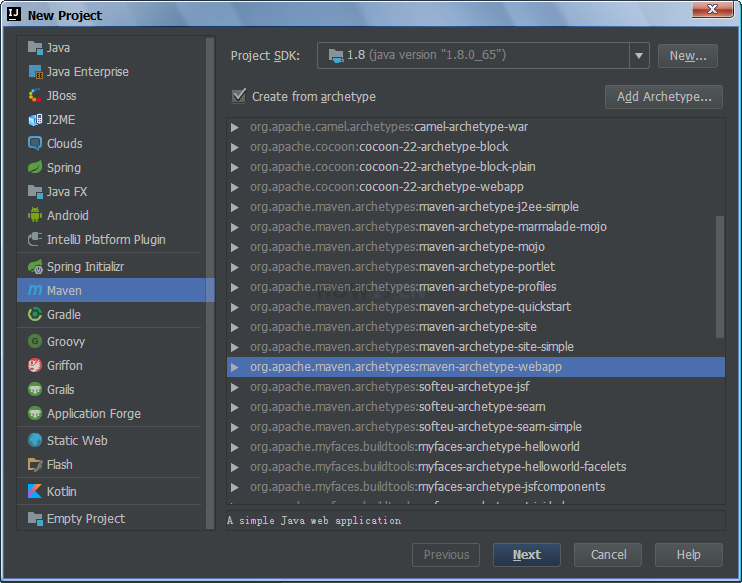Click the Clouds speech-bubble icon

click(x=35, y=143)
